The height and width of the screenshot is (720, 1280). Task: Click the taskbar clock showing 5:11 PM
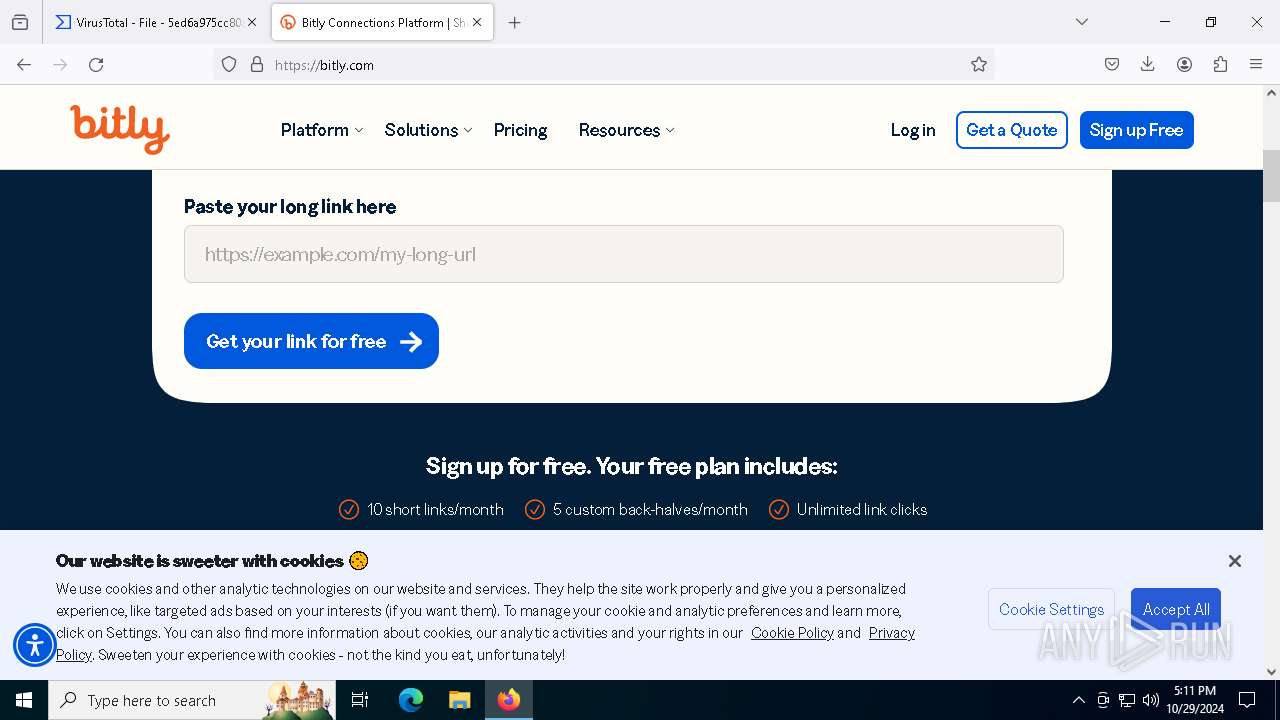pyautogui.click(x=1195, y=700)
